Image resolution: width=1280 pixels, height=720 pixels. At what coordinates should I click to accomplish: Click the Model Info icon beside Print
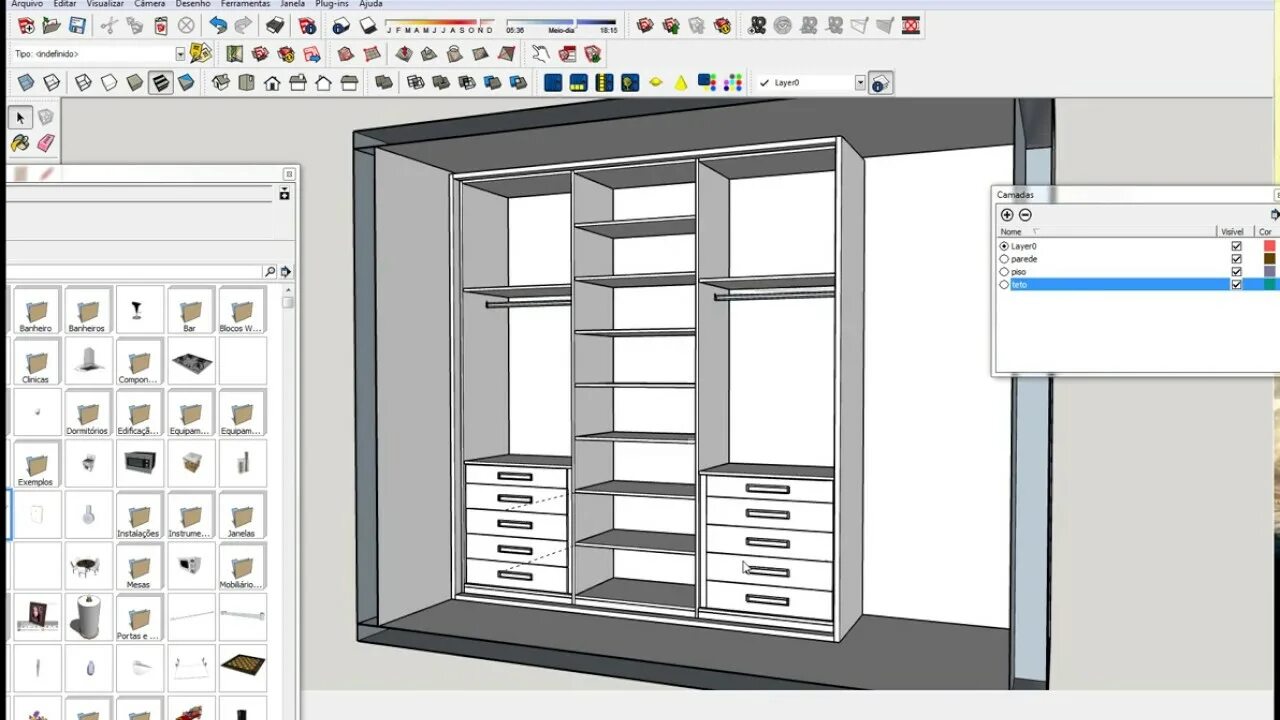[x=307, y=26]
